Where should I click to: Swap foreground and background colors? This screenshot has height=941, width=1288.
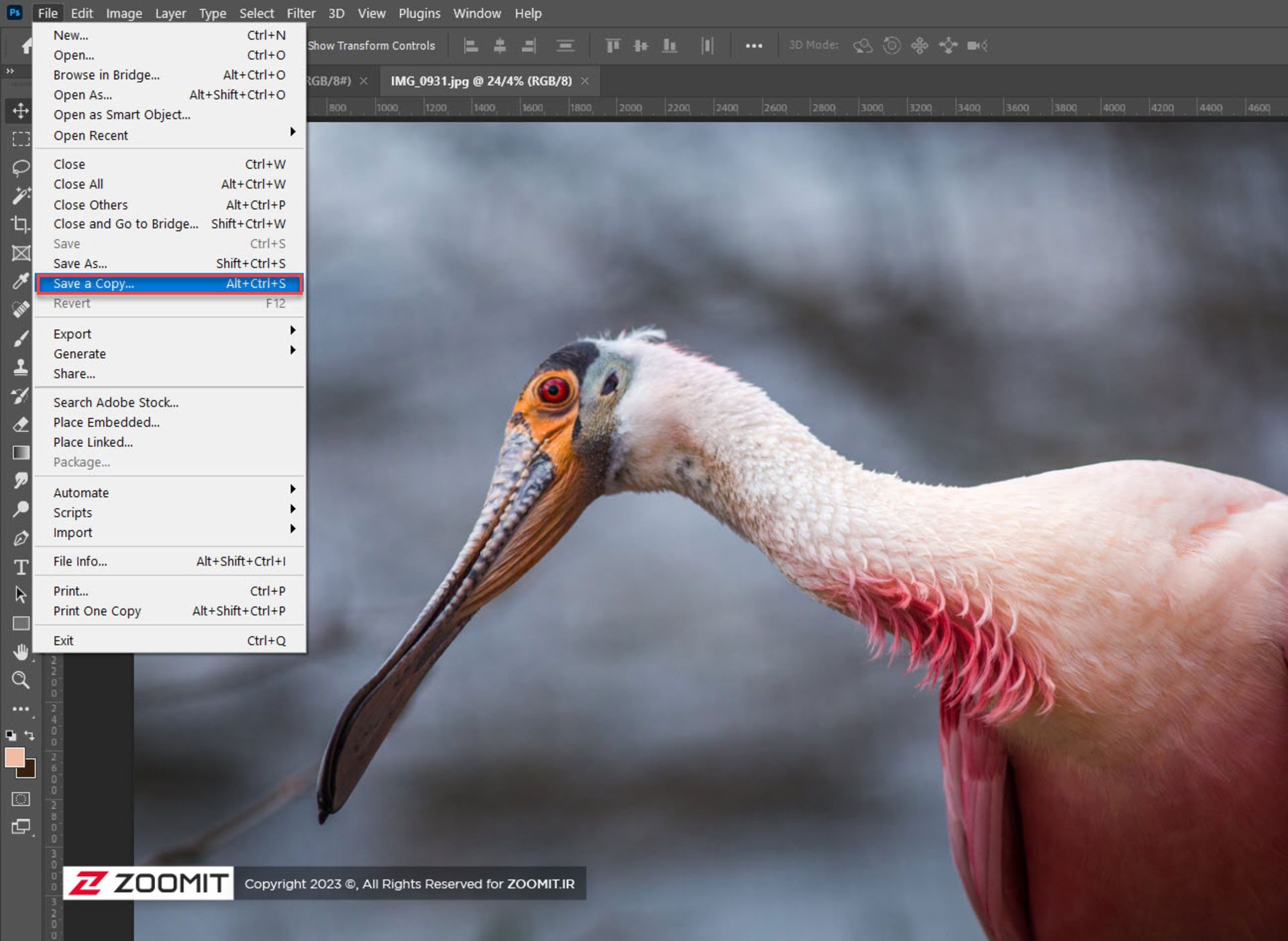click(30, 735)
